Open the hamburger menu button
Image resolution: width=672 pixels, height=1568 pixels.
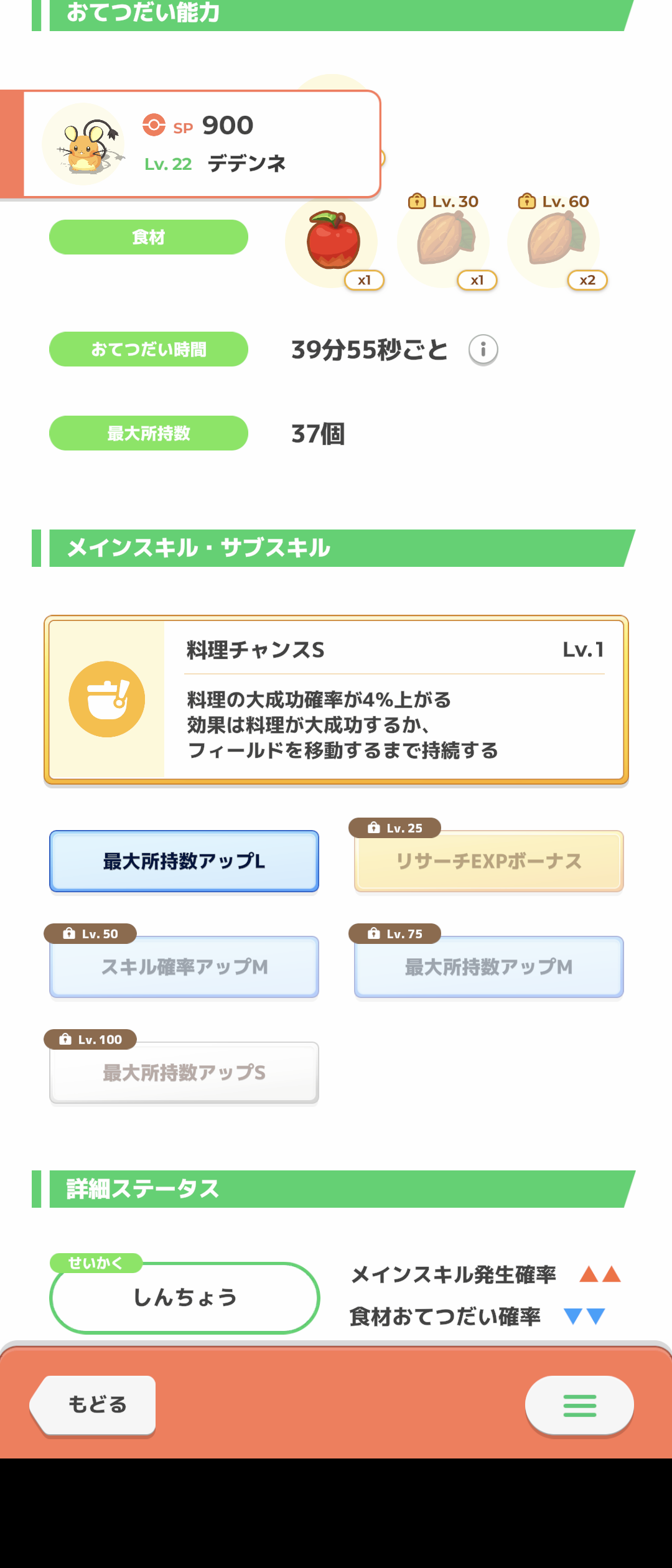point(579,1405)
